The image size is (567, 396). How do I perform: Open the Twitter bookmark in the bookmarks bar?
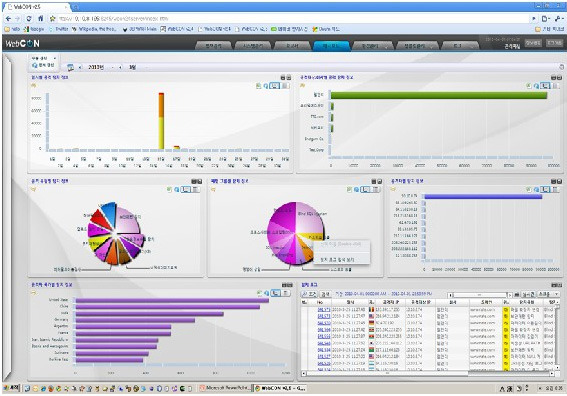59,29
